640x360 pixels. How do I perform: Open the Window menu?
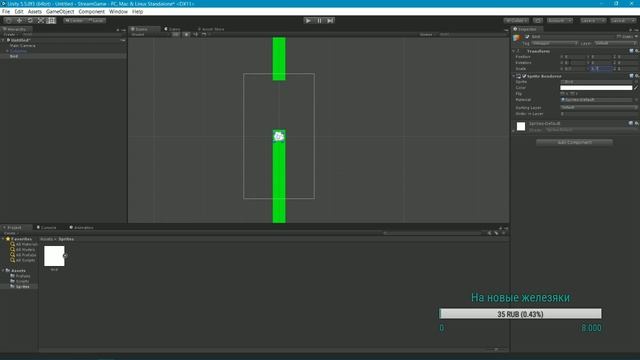(x=118, y=11)
